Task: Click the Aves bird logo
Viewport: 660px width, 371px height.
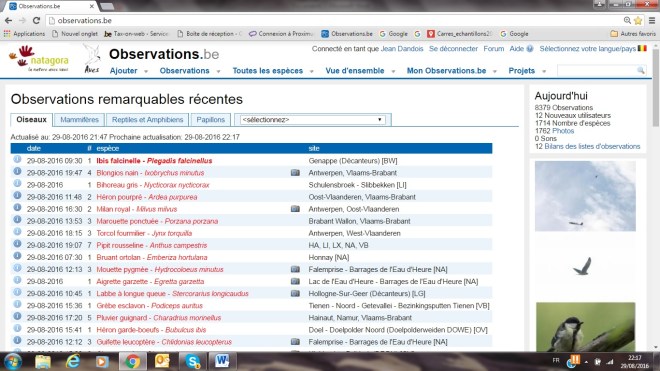Action: [92, 59]
